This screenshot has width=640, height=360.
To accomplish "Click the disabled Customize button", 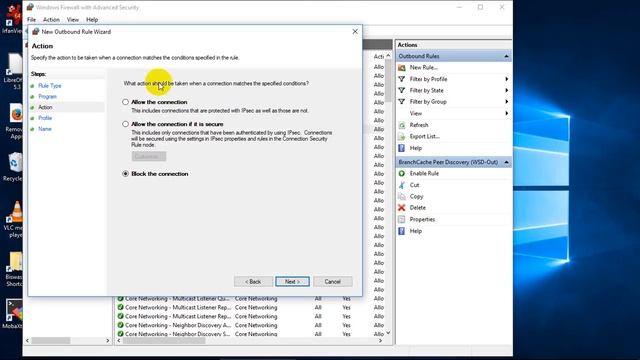I will (x=149, y=156).
